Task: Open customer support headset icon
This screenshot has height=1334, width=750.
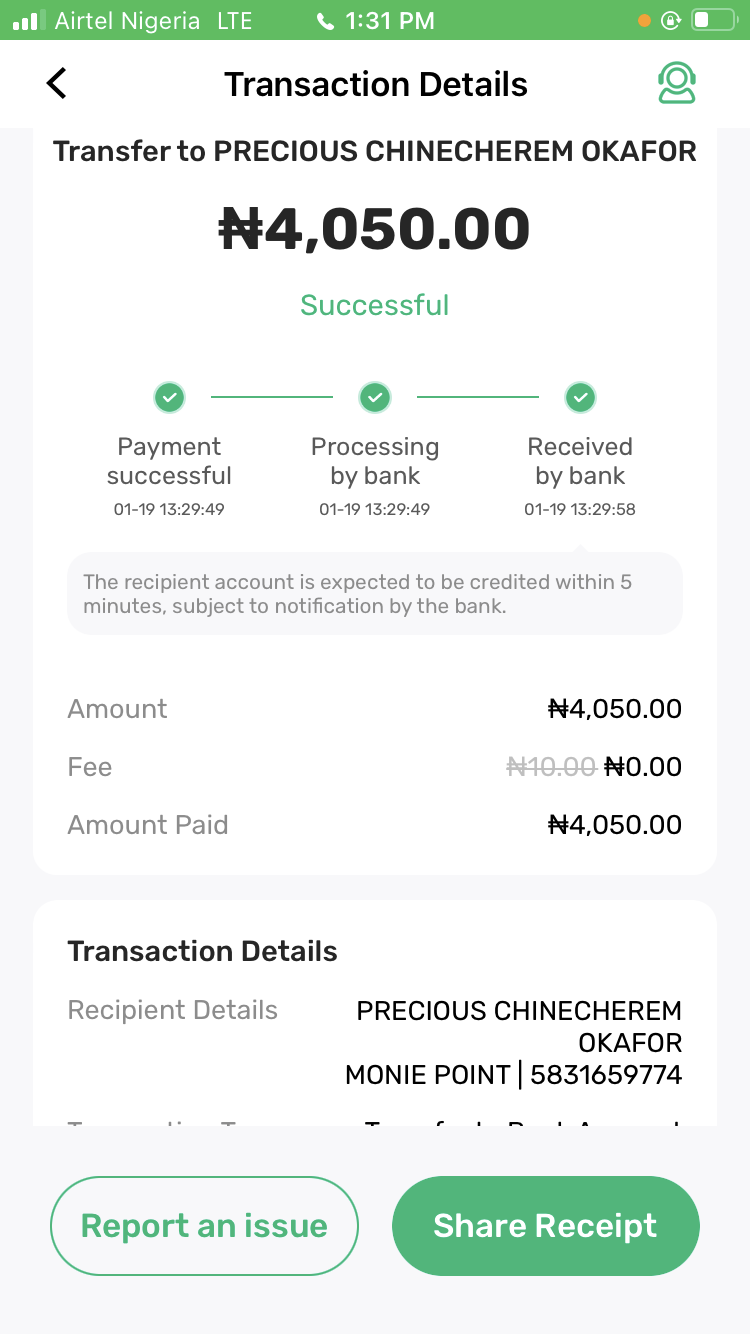Action: [677, 84]
